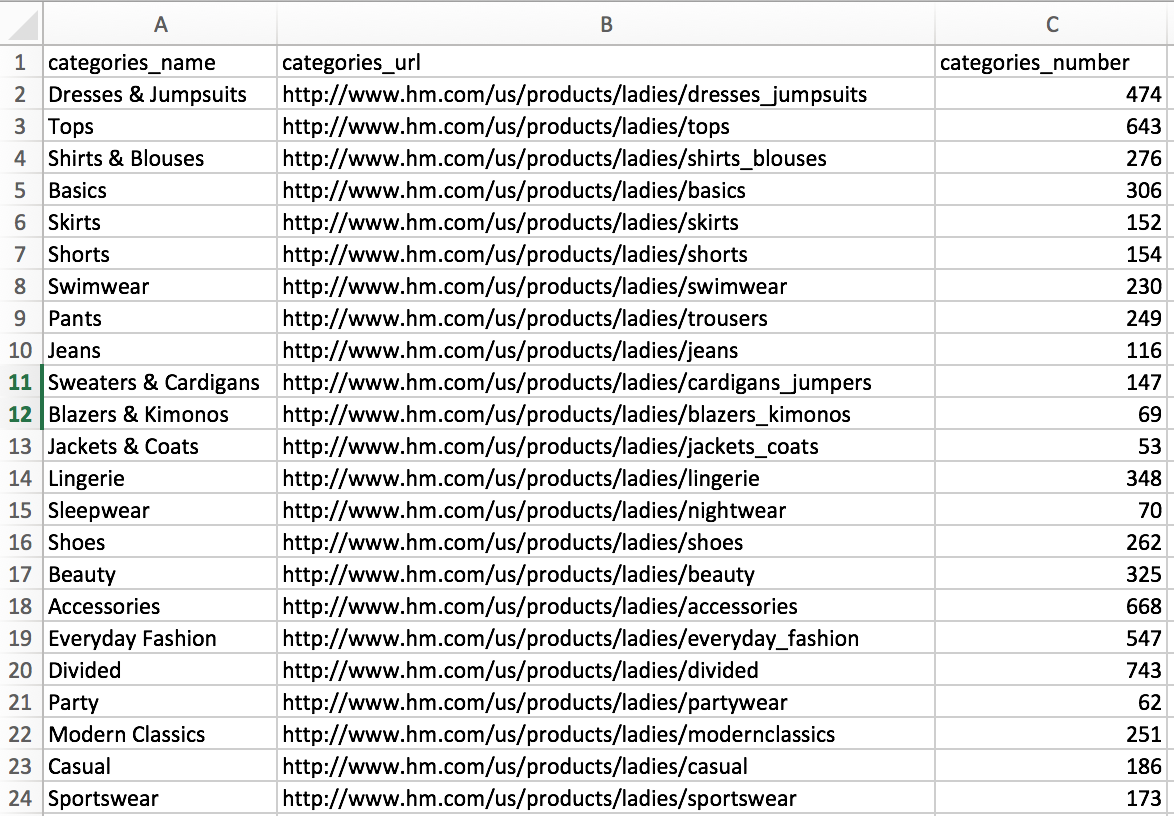Viewport: 1174px width, 816px height.
Task: Click the shirts_blouses URL cell
Action: point(606,158)
